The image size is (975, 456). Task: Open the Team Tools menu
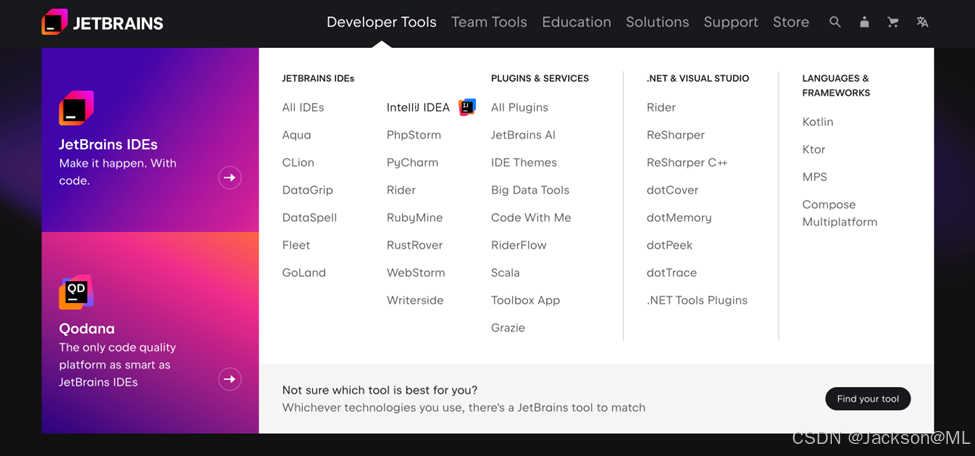tap(489, 22)
